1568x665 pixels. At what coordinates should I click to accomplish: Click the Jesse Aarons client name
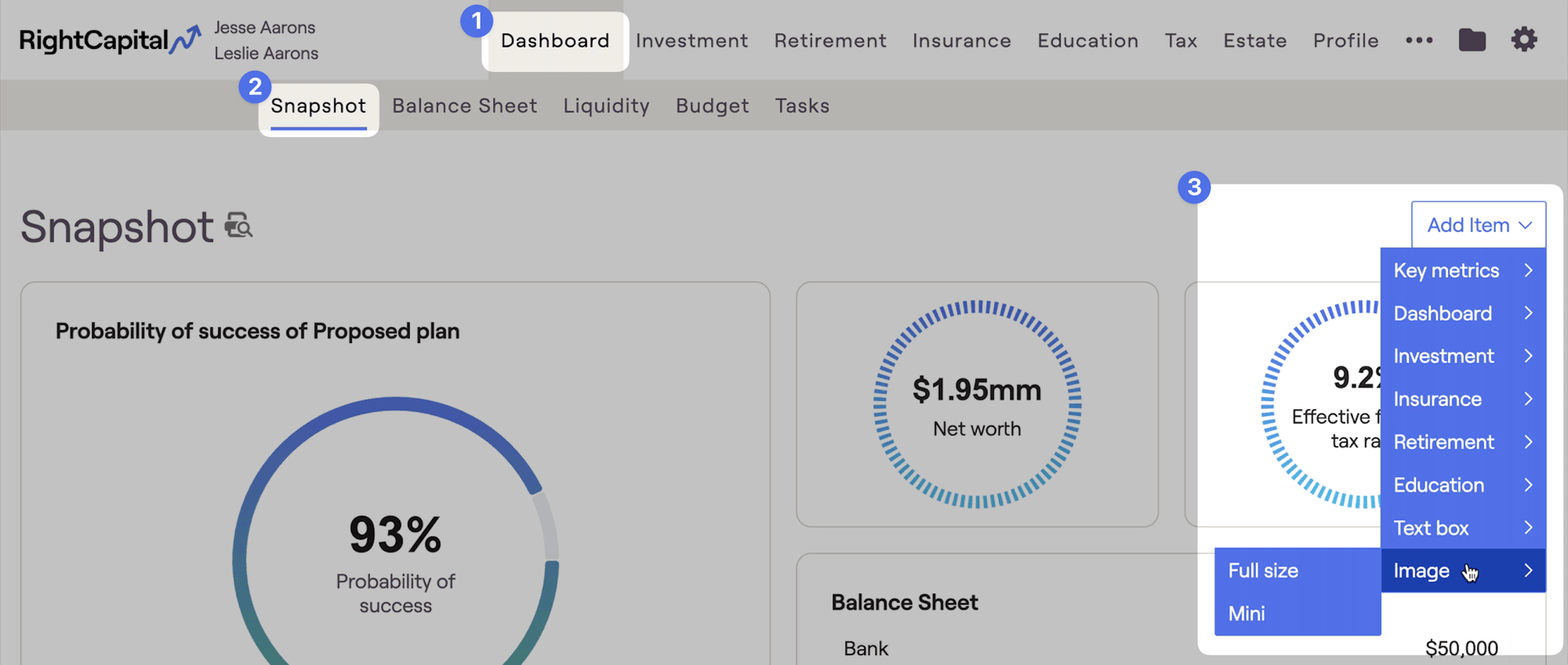click(x=265, y=28)
